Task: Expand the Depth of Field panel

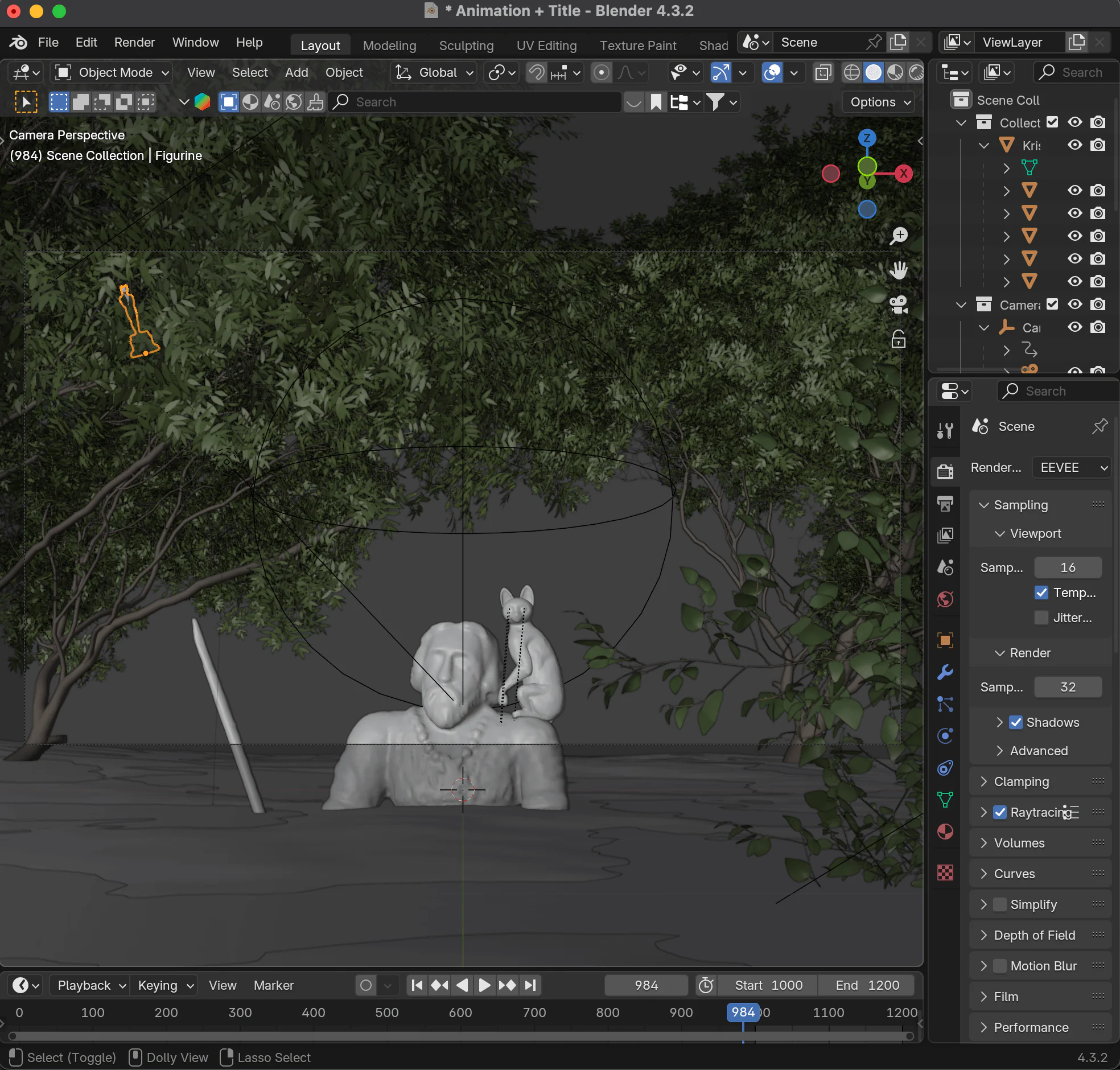Action: (1034, 935)
